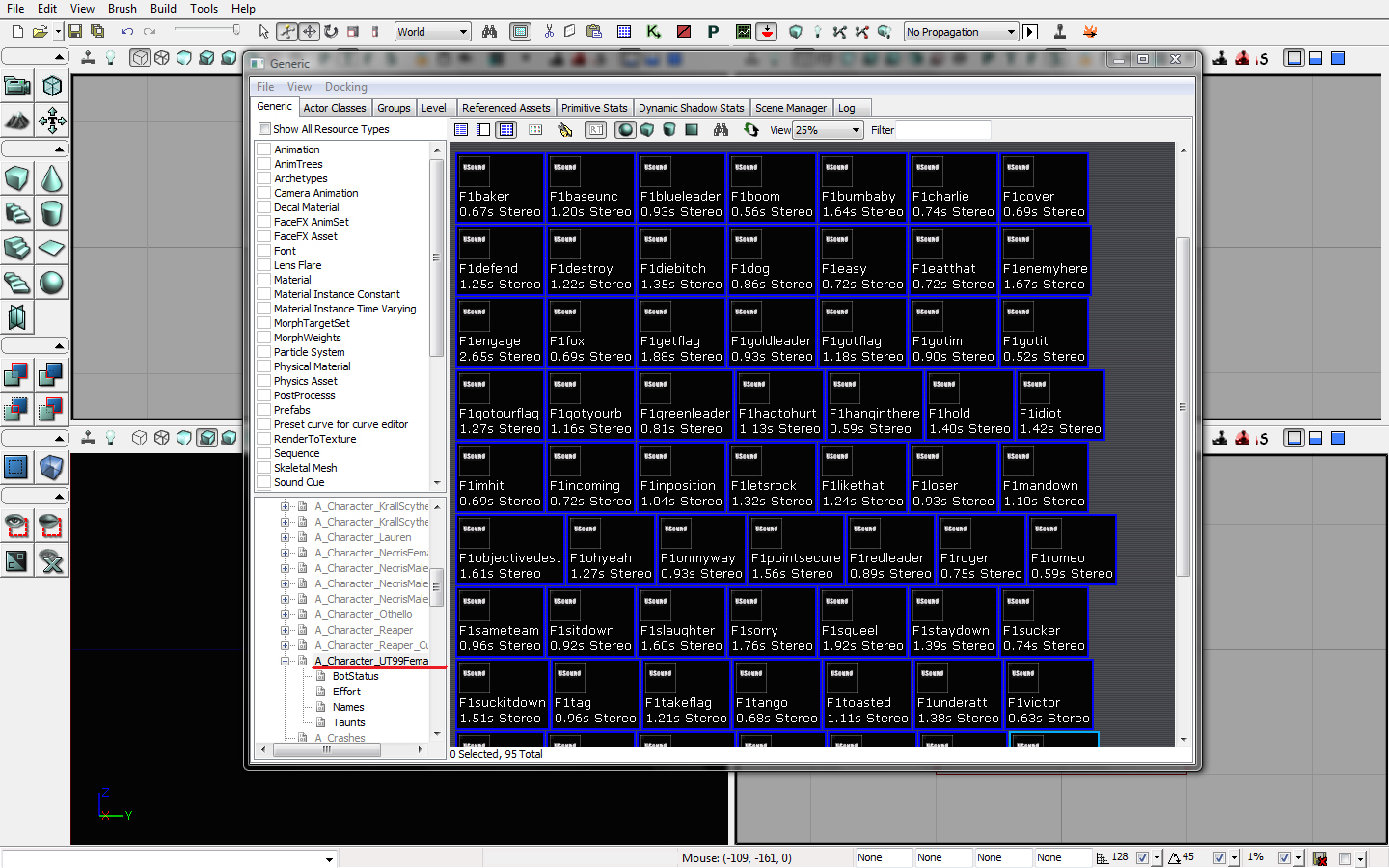
Task: Select the camera mode tool
Action: tap(16, 87)
